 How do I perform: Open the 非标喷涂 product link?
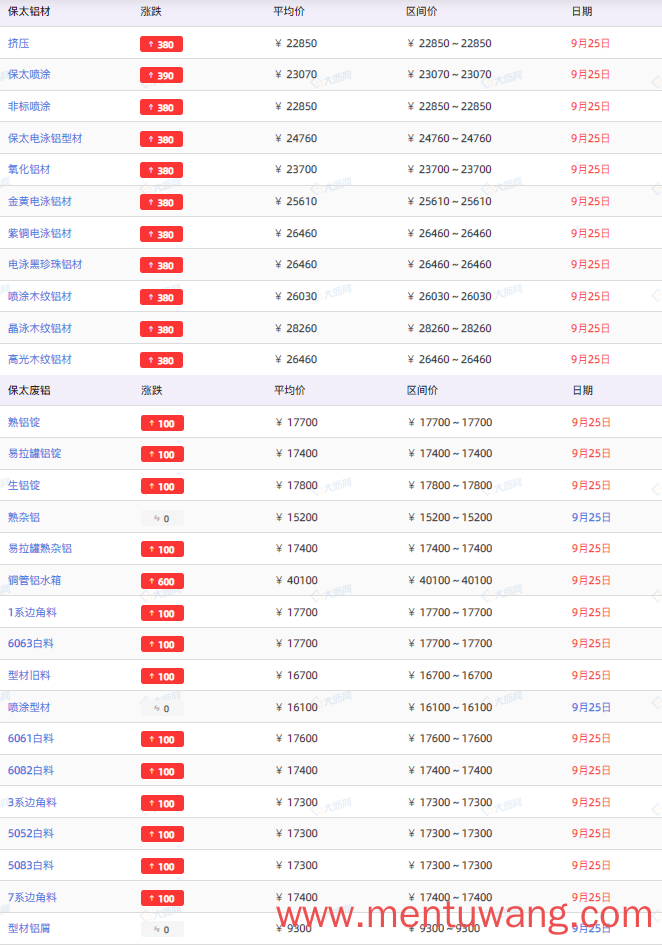[x=29, y=107]
